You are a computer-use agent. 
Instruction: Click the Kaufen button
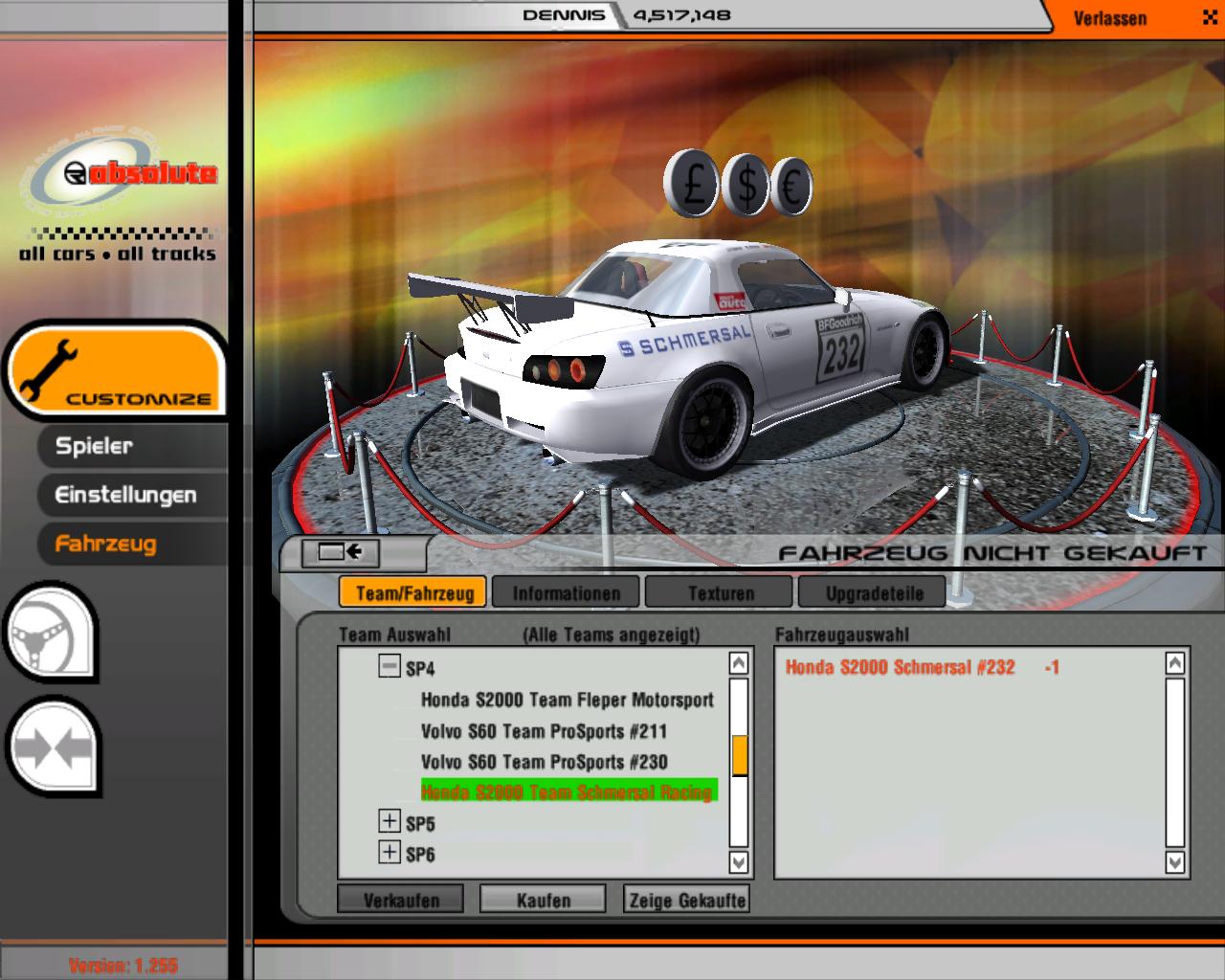[x=543, y=900]
